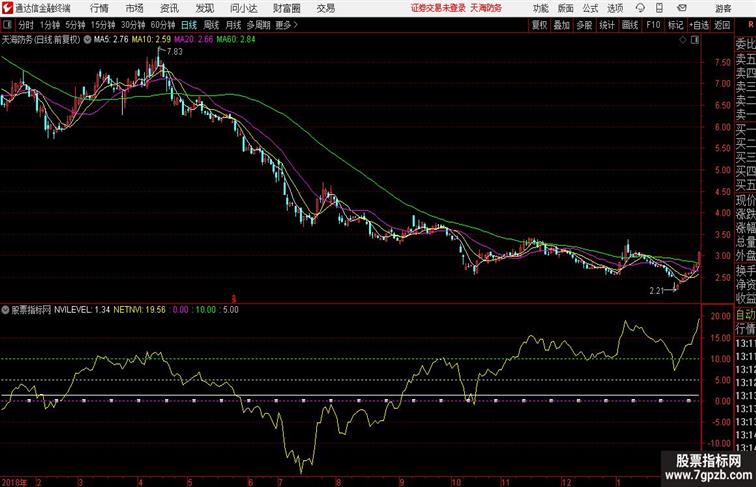This screenshot has width=756, height=487.
Task: Open the 问小达 menu
Action: [243, 8]
